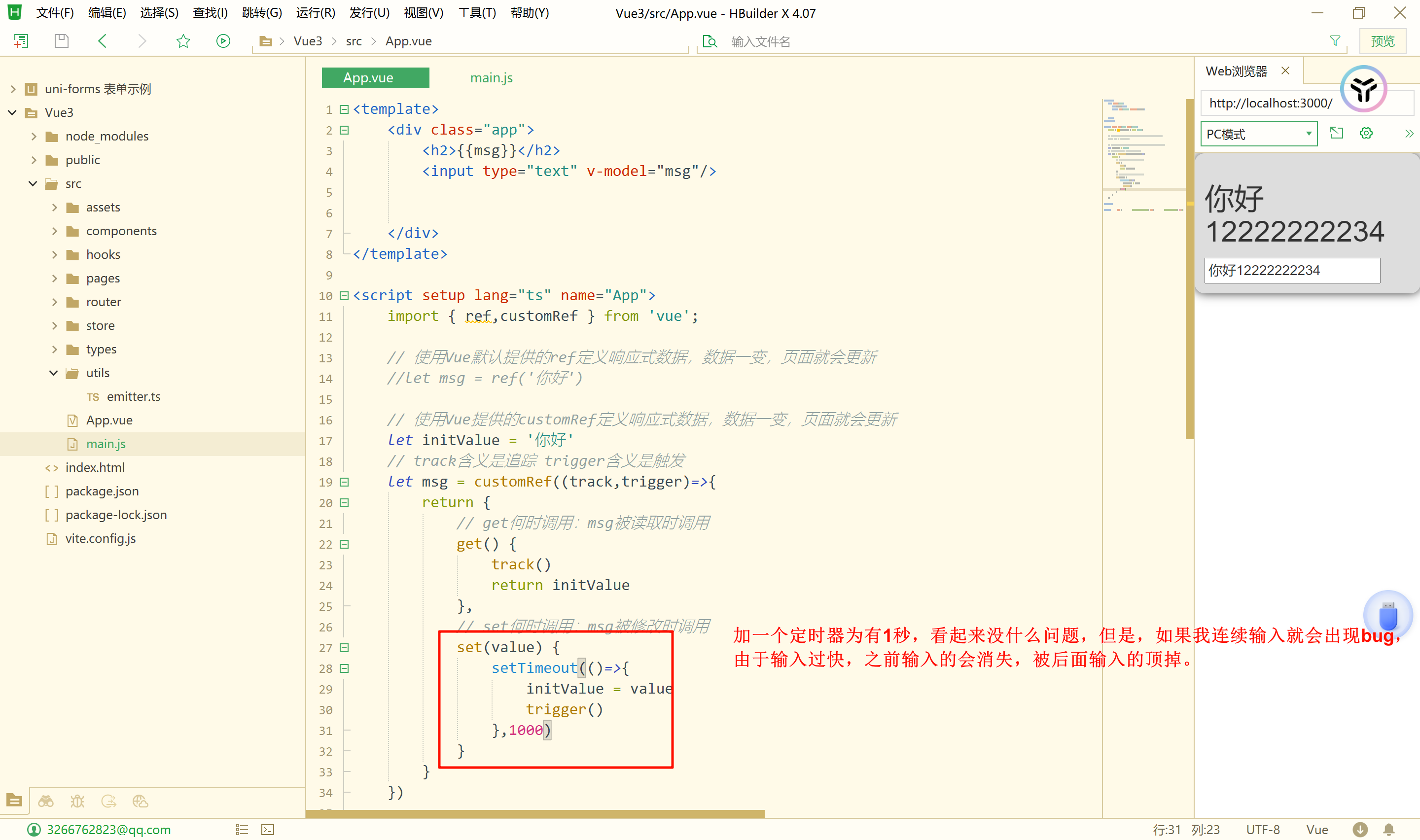Switch to the main.js editor tab
Screen dimensions: 1420x840
(x=491, y=77)
